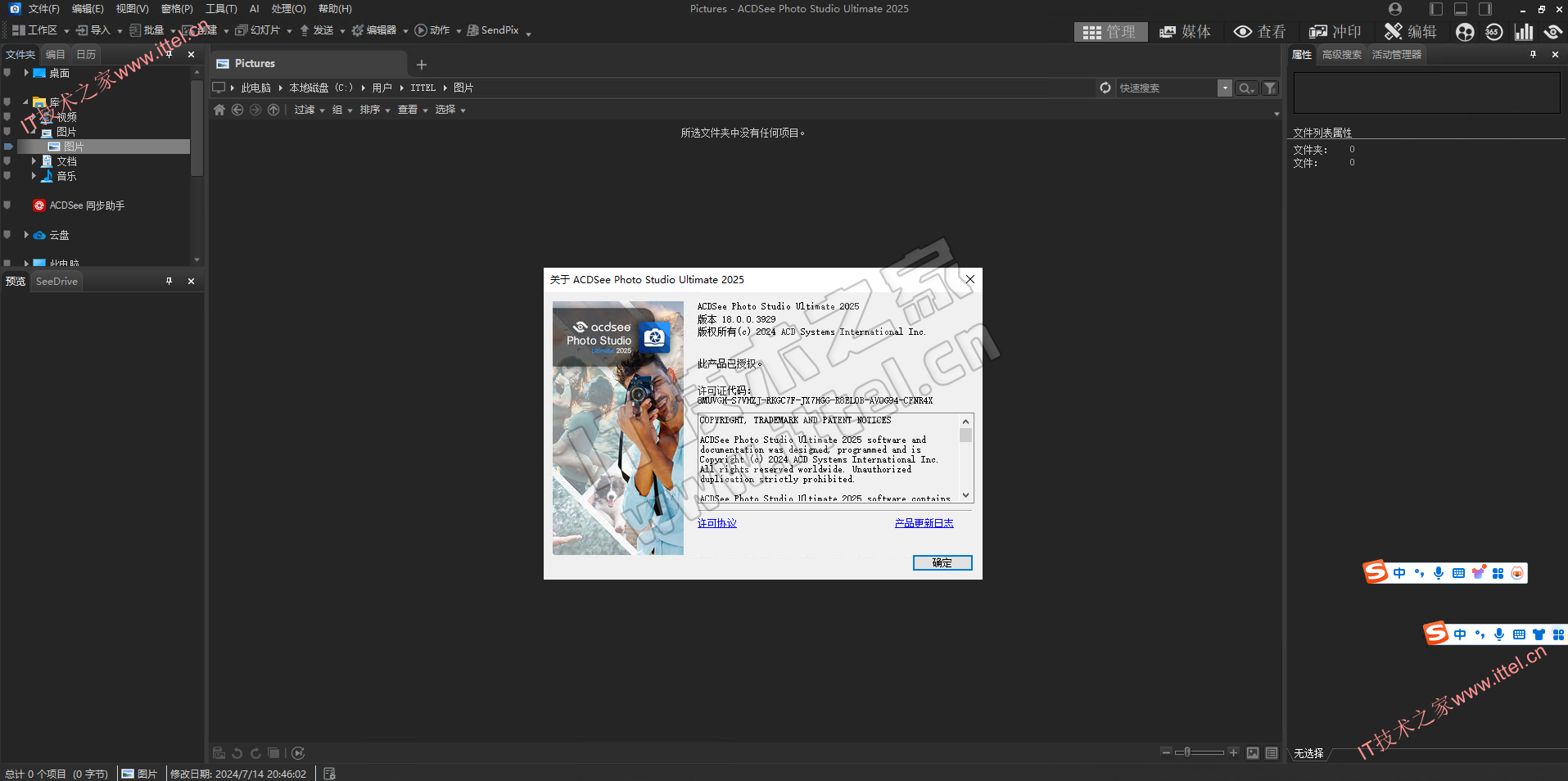The image size is (1568, 781).
Task: Click the slideshow play icon in bottom toolbar
Action: (x=298, y=753)
